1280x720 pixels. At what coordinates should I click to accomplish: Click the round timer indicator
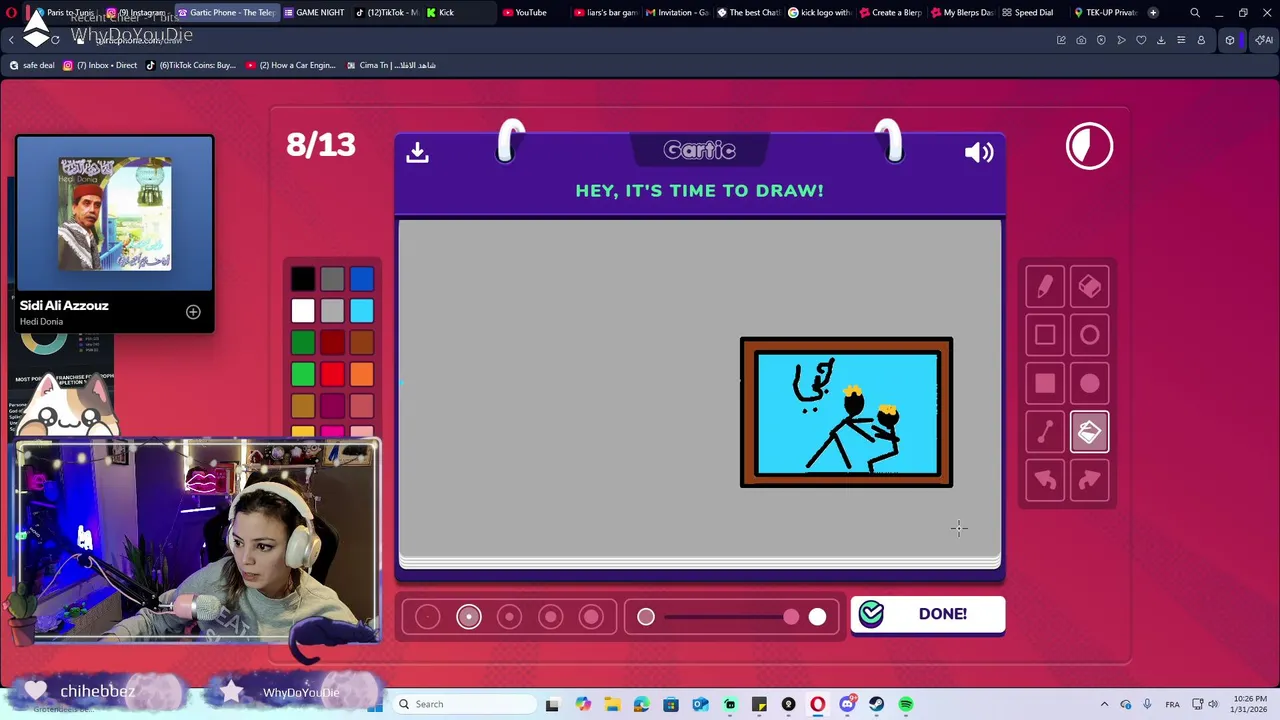coord(1089,146)
